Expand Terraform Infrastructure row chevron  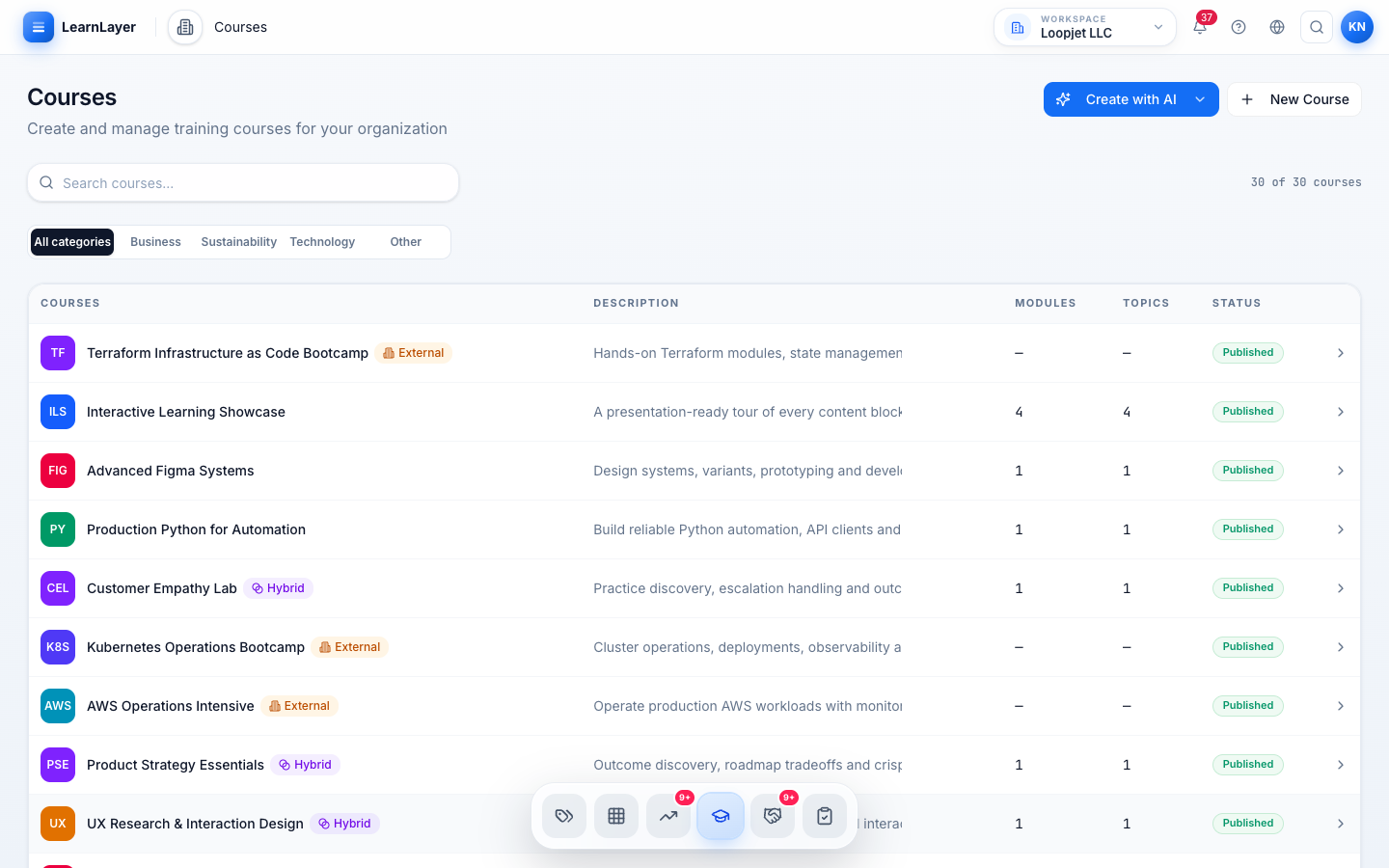(1341, 353)
